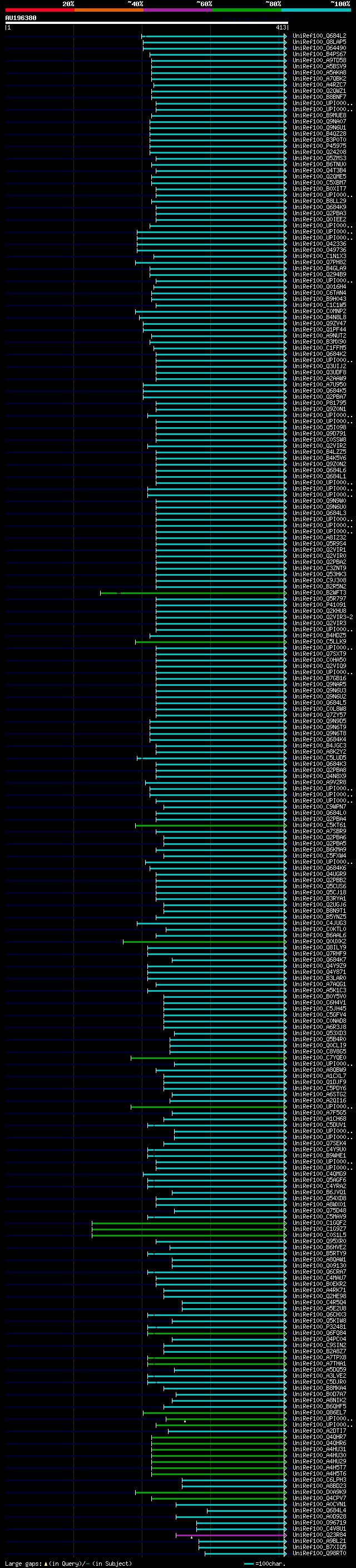The width and height of the screenshot is (356, 1568).
Task: Open hit UniRef100_B4PS67
Action: point(319,54)
